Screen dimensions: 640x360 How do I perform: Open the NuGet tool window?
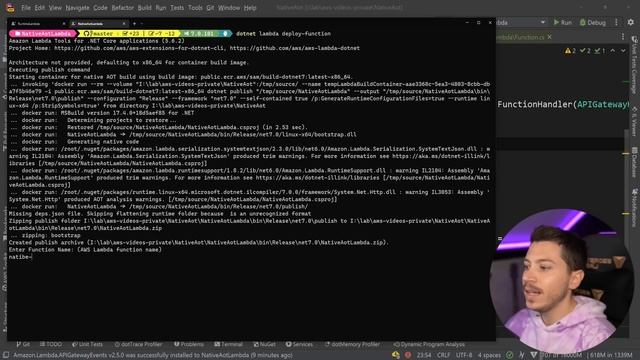pos(264,344)
